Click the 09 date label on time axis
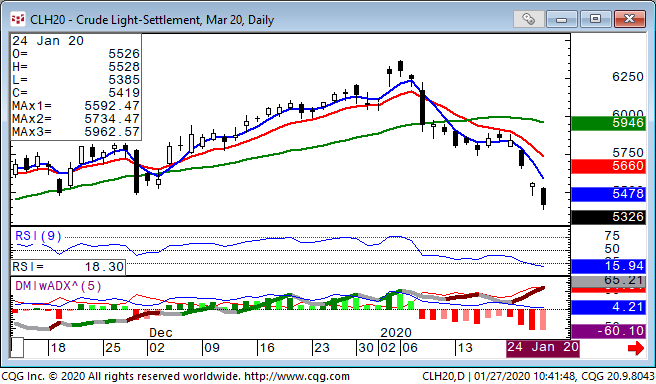Image resolution: width=656 pixels, height=384 pixels. coord(211,348)
